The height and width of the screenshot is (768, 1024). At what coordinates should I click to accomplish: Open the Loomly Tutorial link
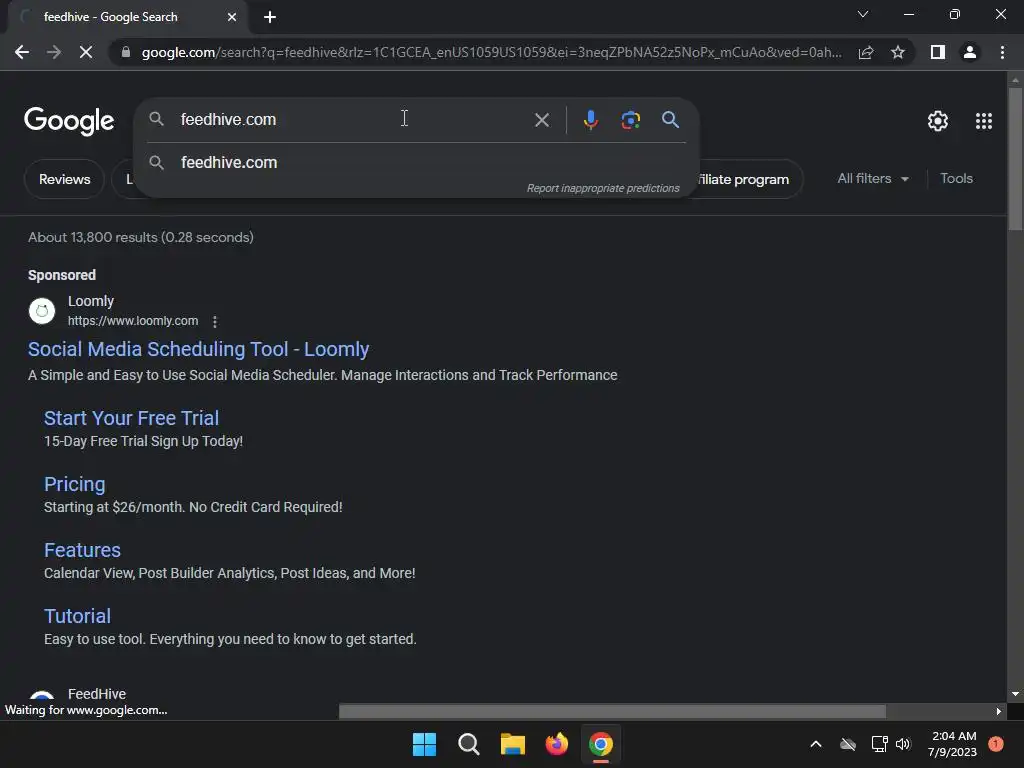pyautogui.click(x=77, y=616)
